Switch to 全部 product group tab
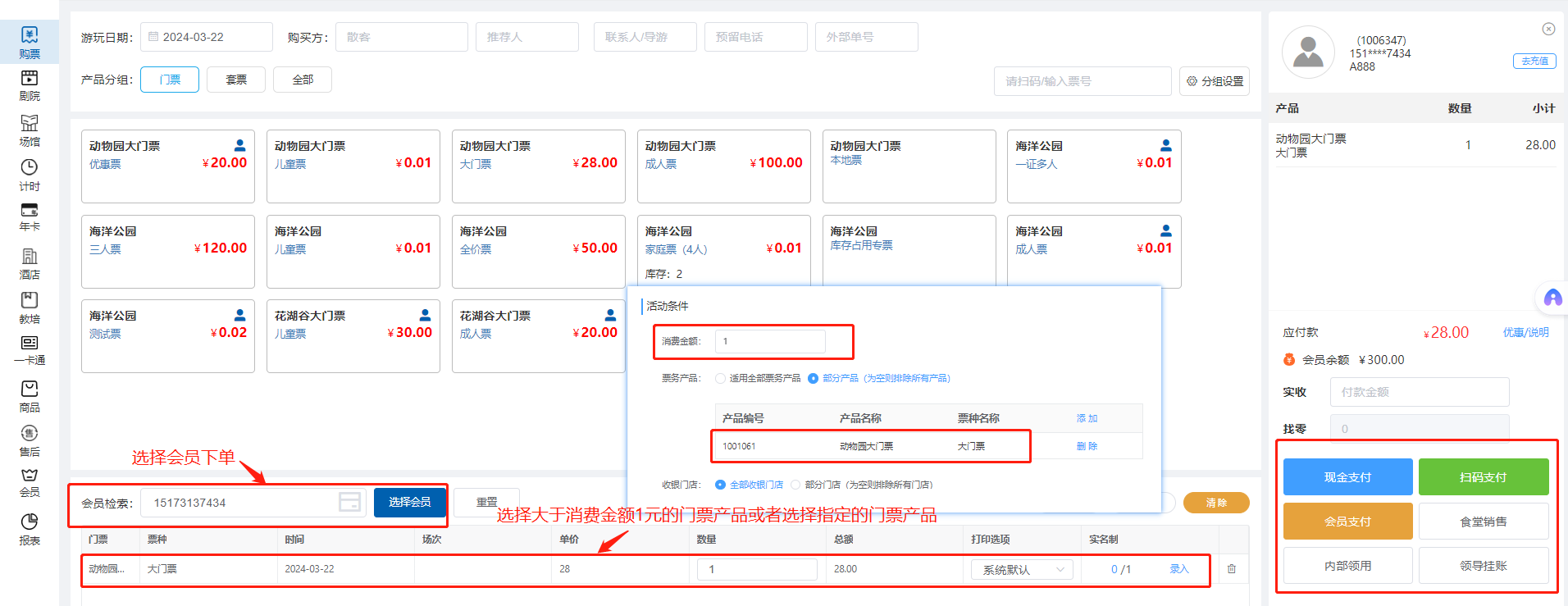 [303, 80]
